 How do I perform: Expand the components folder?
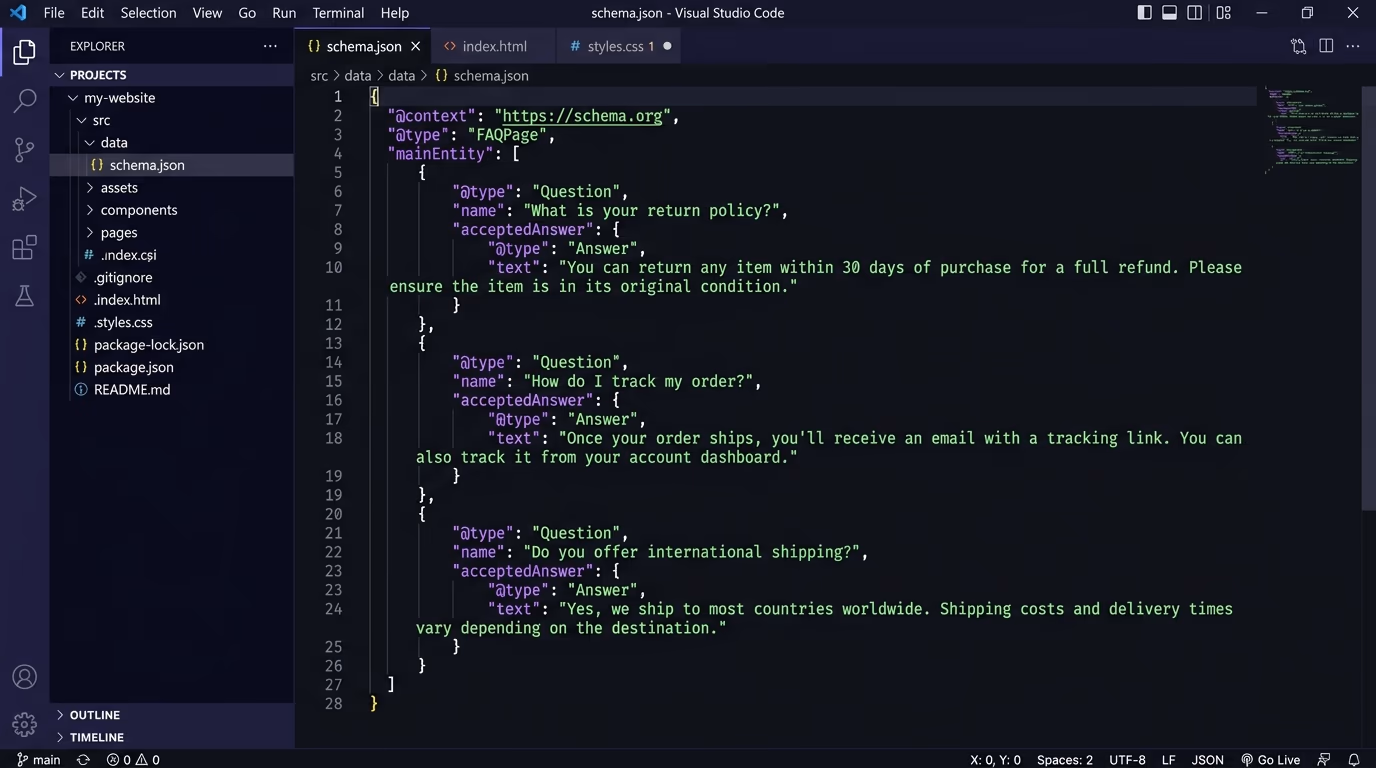[172, 210]
